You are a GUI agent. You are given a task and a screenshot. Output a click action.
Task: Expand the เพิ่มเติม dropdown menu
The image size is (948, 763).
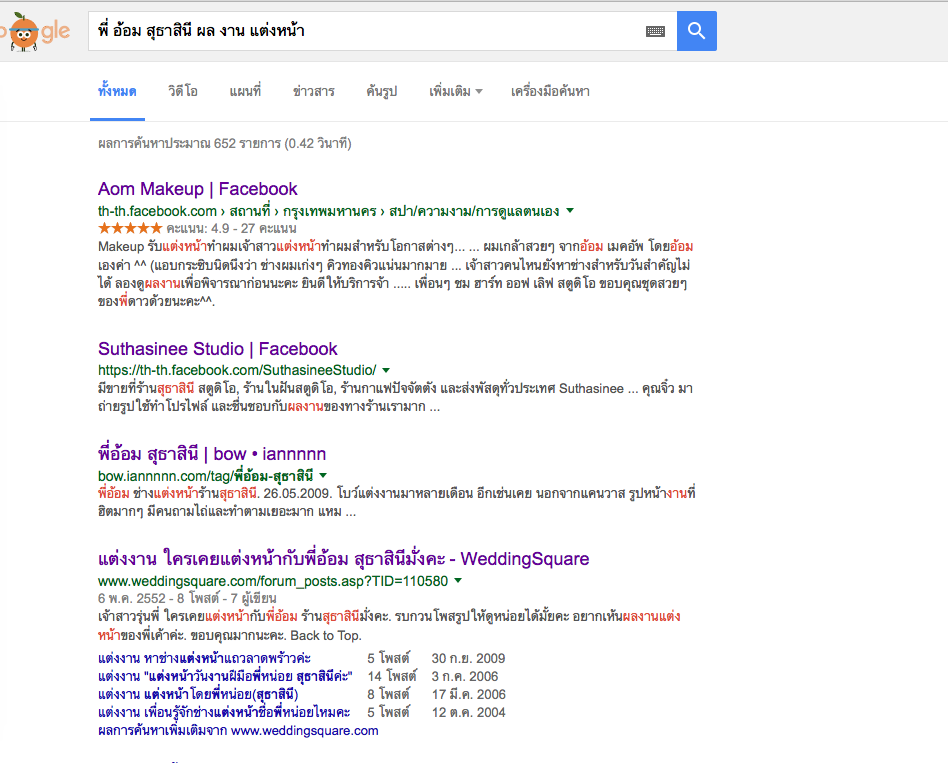[x=455, y=91]
